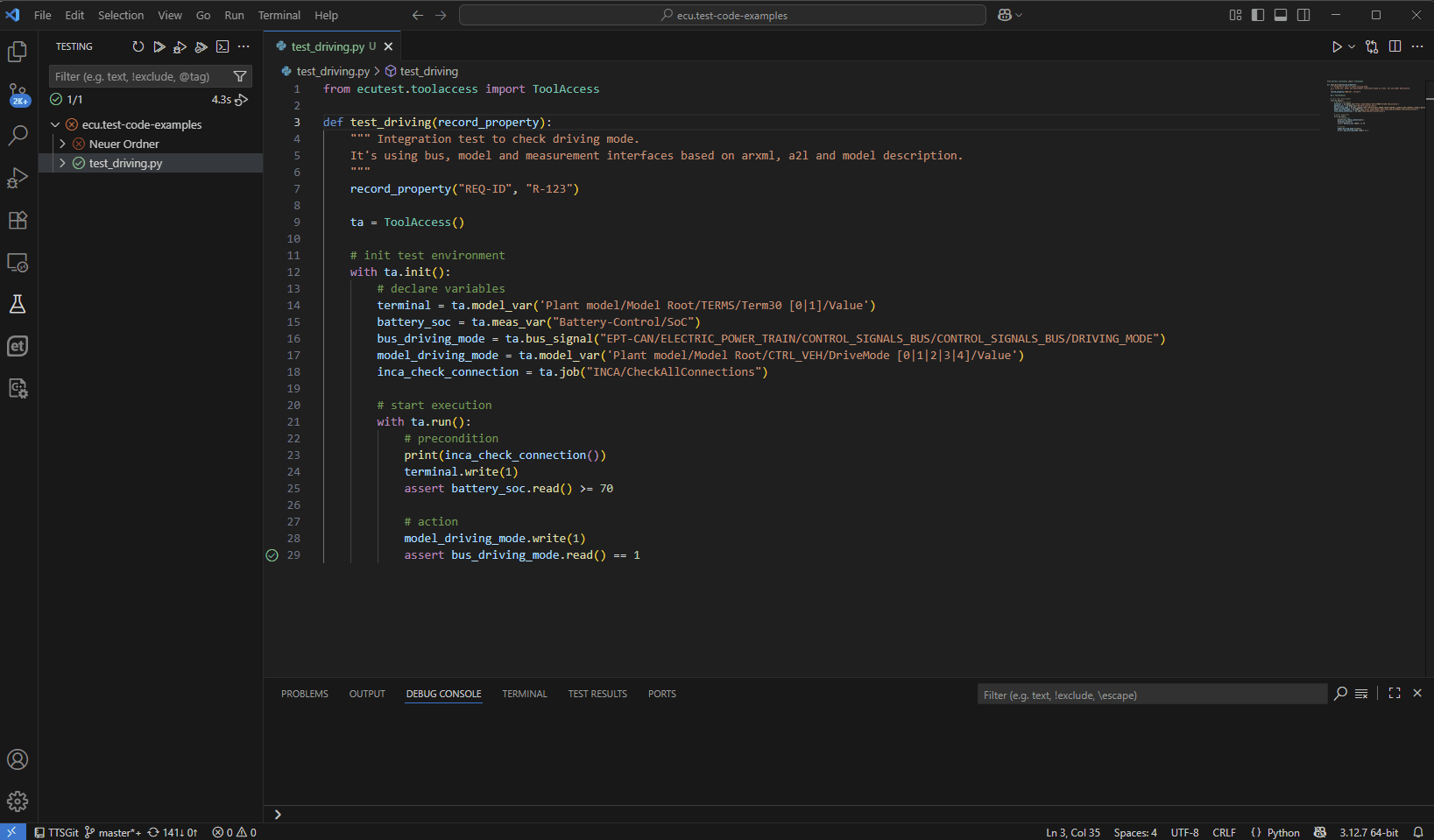Open Terminal menu
This screenshot has width=1434, height=840.
(279, 15)
